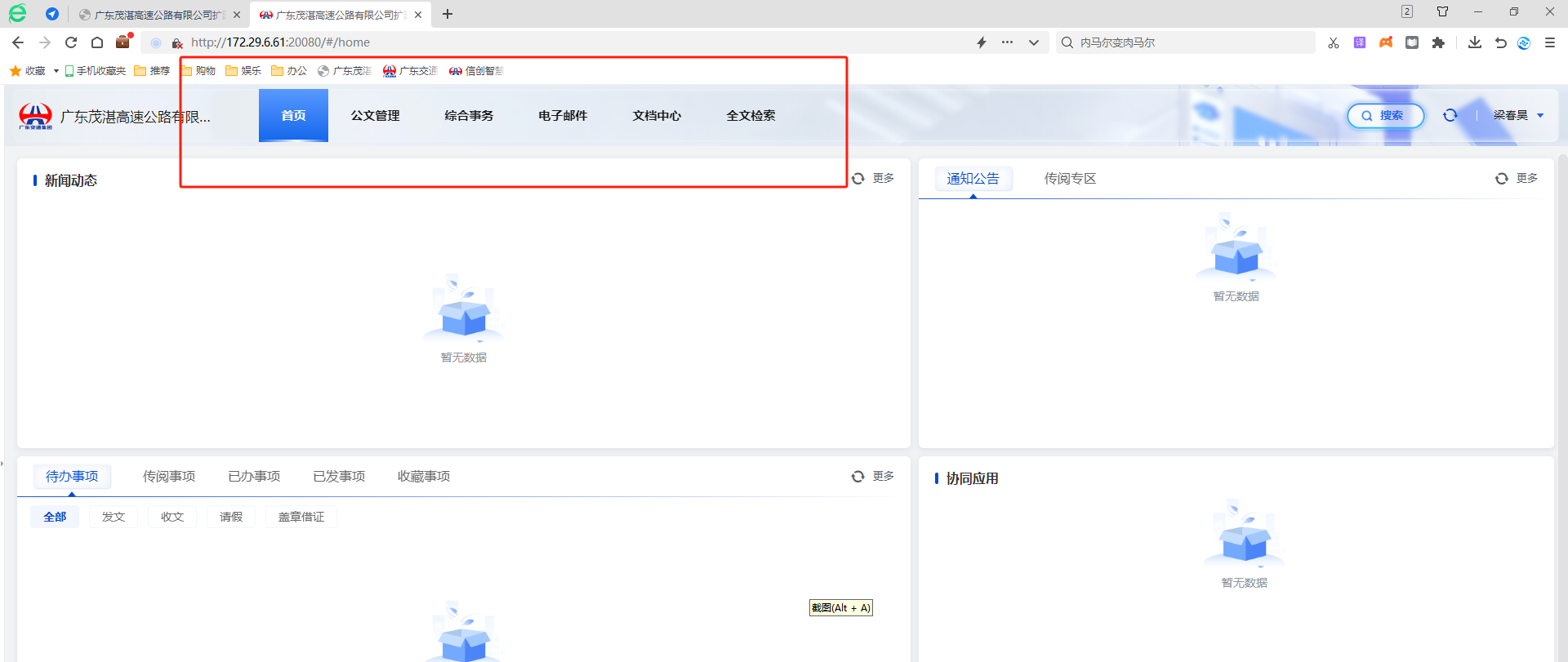The width and height of the screenshot is (1568, 662).
Task: Click the refresh icon beside the 搜索 button
Action: pyautogui.click(x=1450, y=116)
